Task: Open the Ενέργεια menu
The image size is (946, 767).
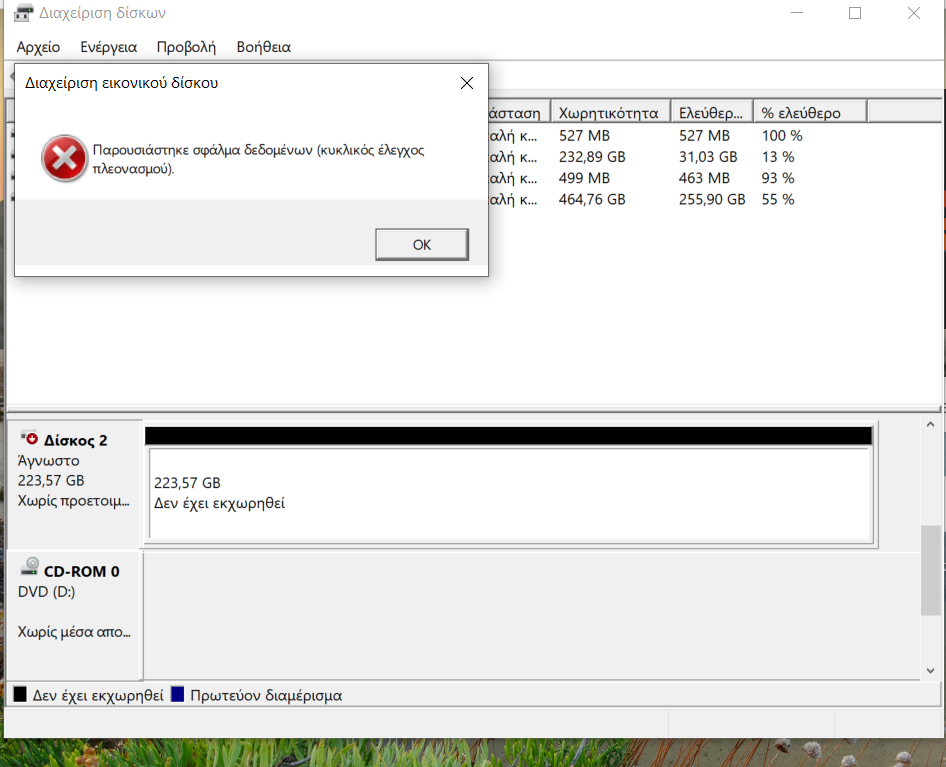Action: click(x=109, y=47)
